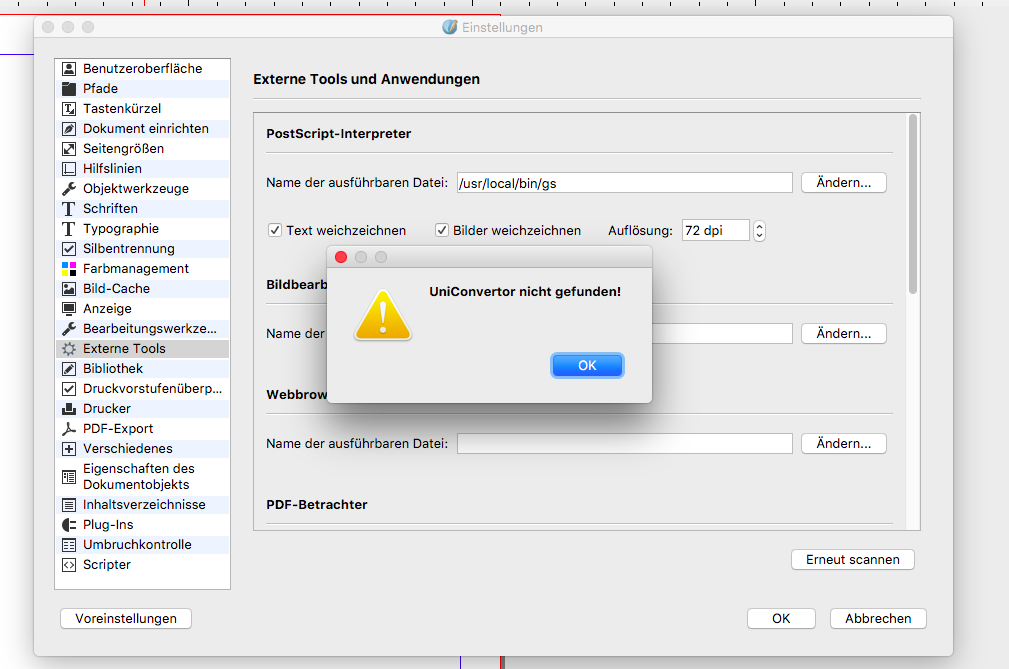Click the Plug-Ins icon
This screenshot has width=1009, height=669.
(x=69, y=525)
